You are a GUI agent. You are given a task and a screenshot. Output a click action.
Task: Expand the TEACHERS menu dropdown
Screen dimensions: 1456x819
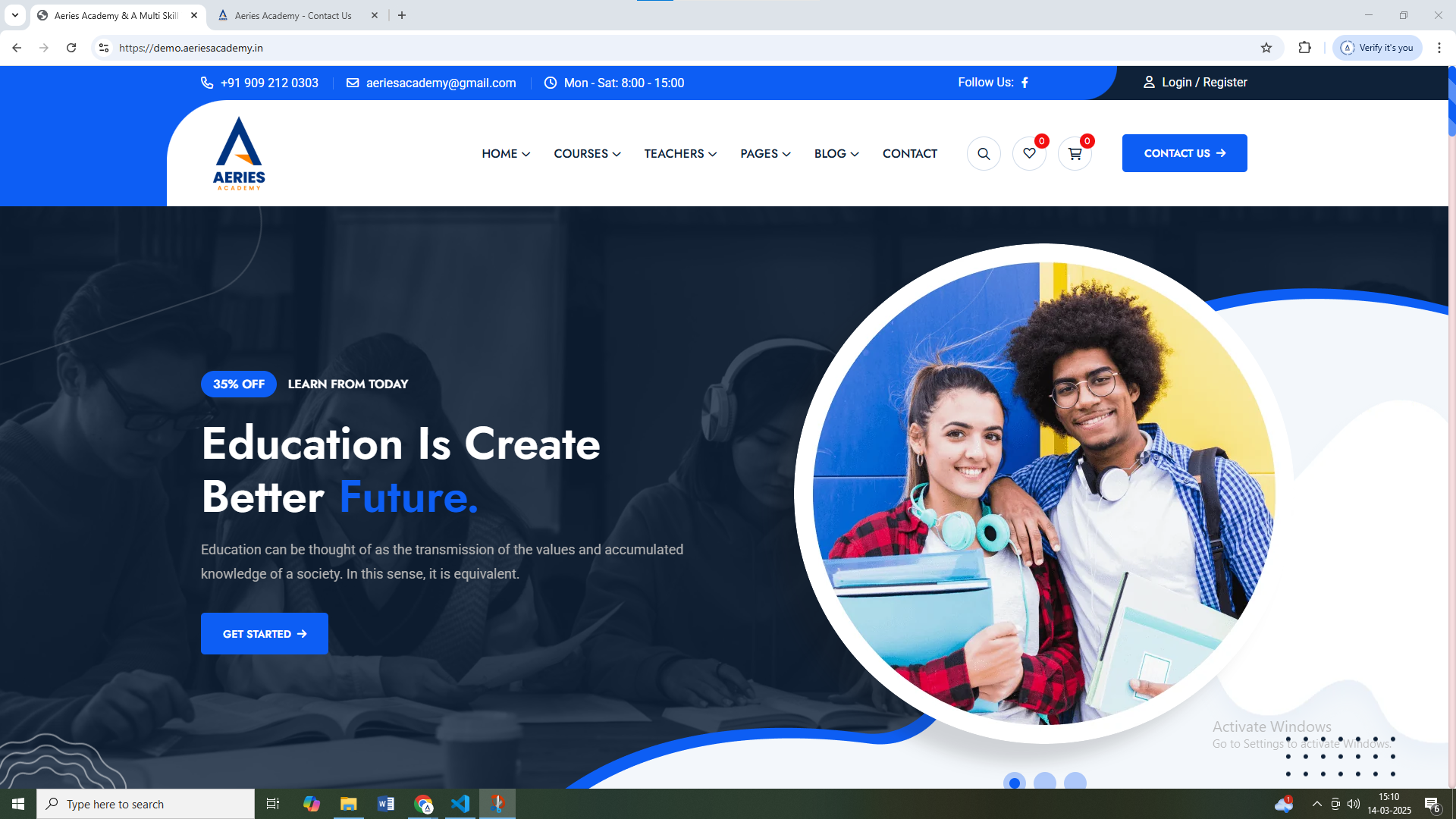click(x=680, y=153)
